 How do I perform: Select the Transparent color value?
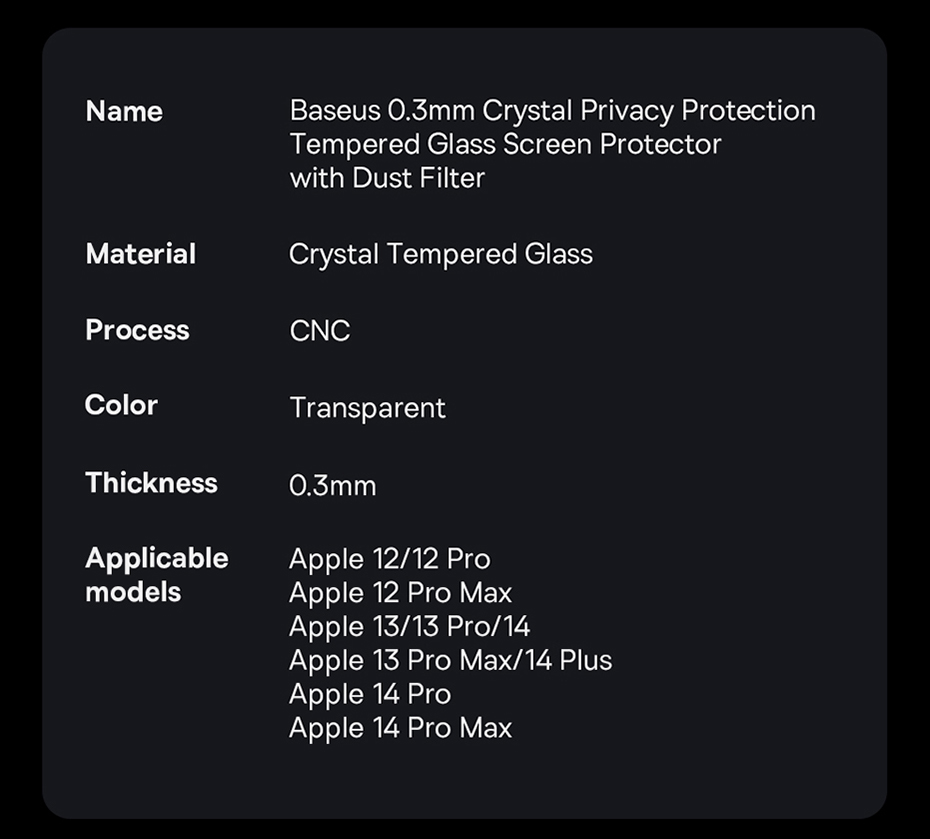[x=367, y=408]
